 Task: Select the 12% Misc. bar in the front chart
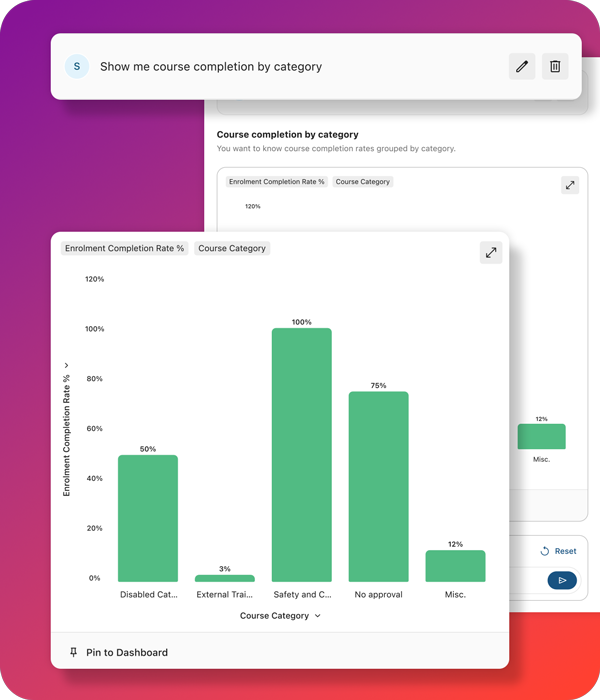(455, 566)
